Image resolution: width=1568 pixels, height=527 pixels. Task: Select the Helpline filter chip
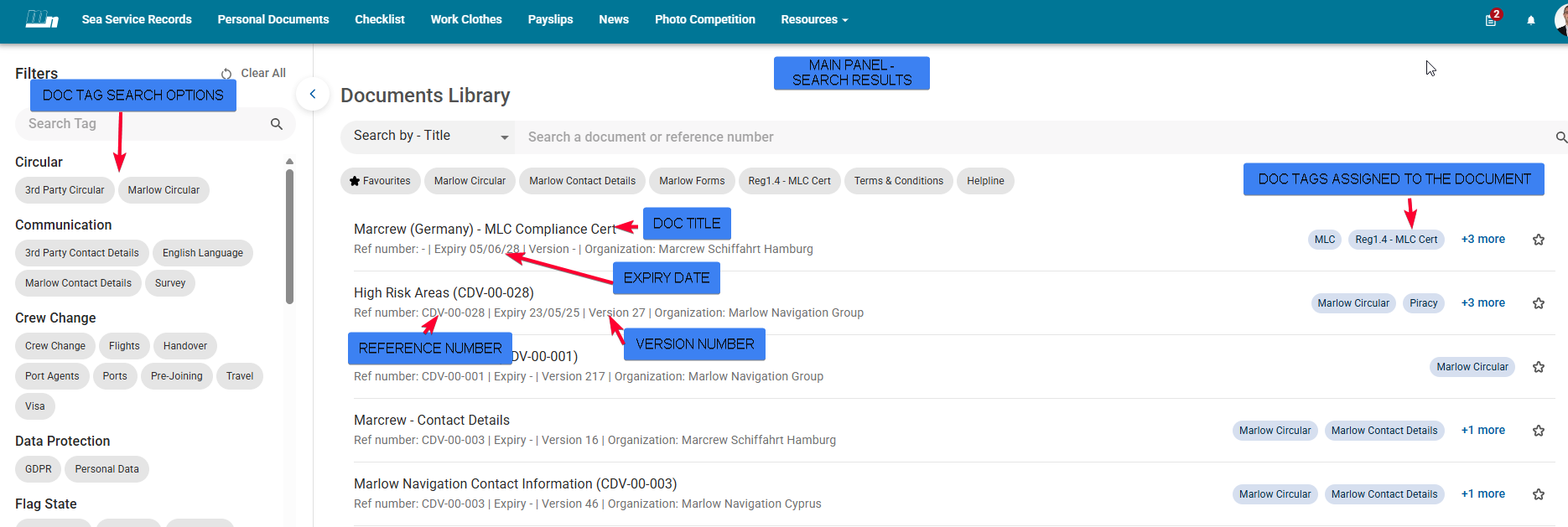985,181
